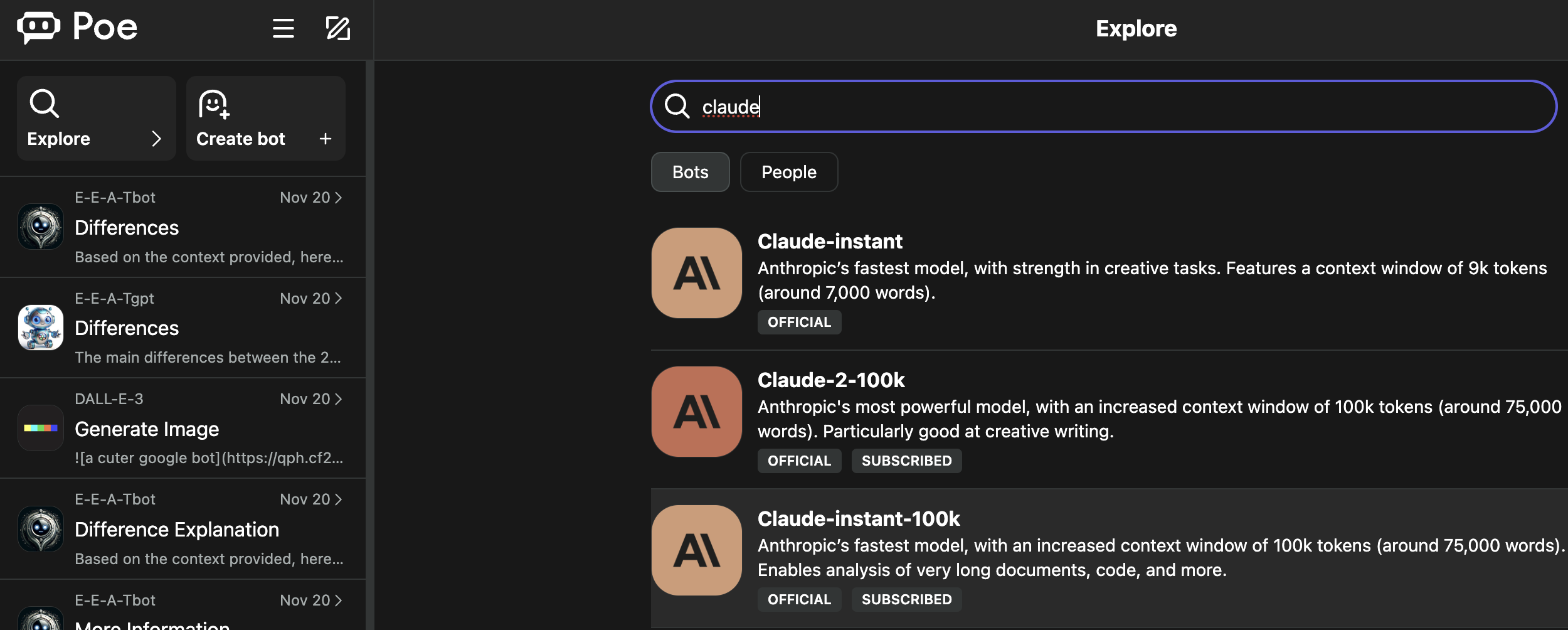Open E-E-A-Tgpt Differences chat title
The image size is (1568, 630).
127,328
